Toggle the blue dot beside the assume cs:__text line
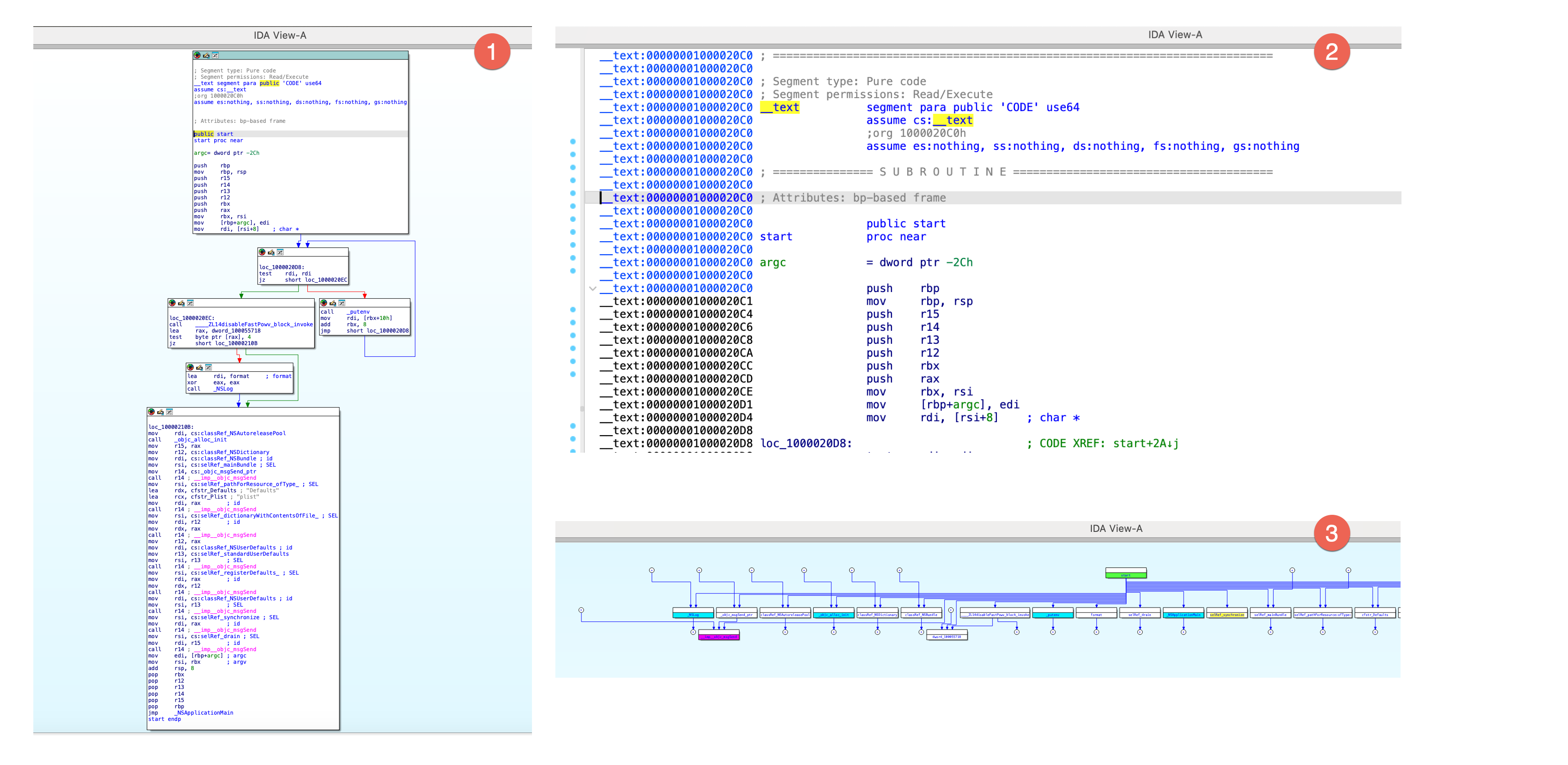The width and height of the screenshot is (1568, 765). click(573, 120)
